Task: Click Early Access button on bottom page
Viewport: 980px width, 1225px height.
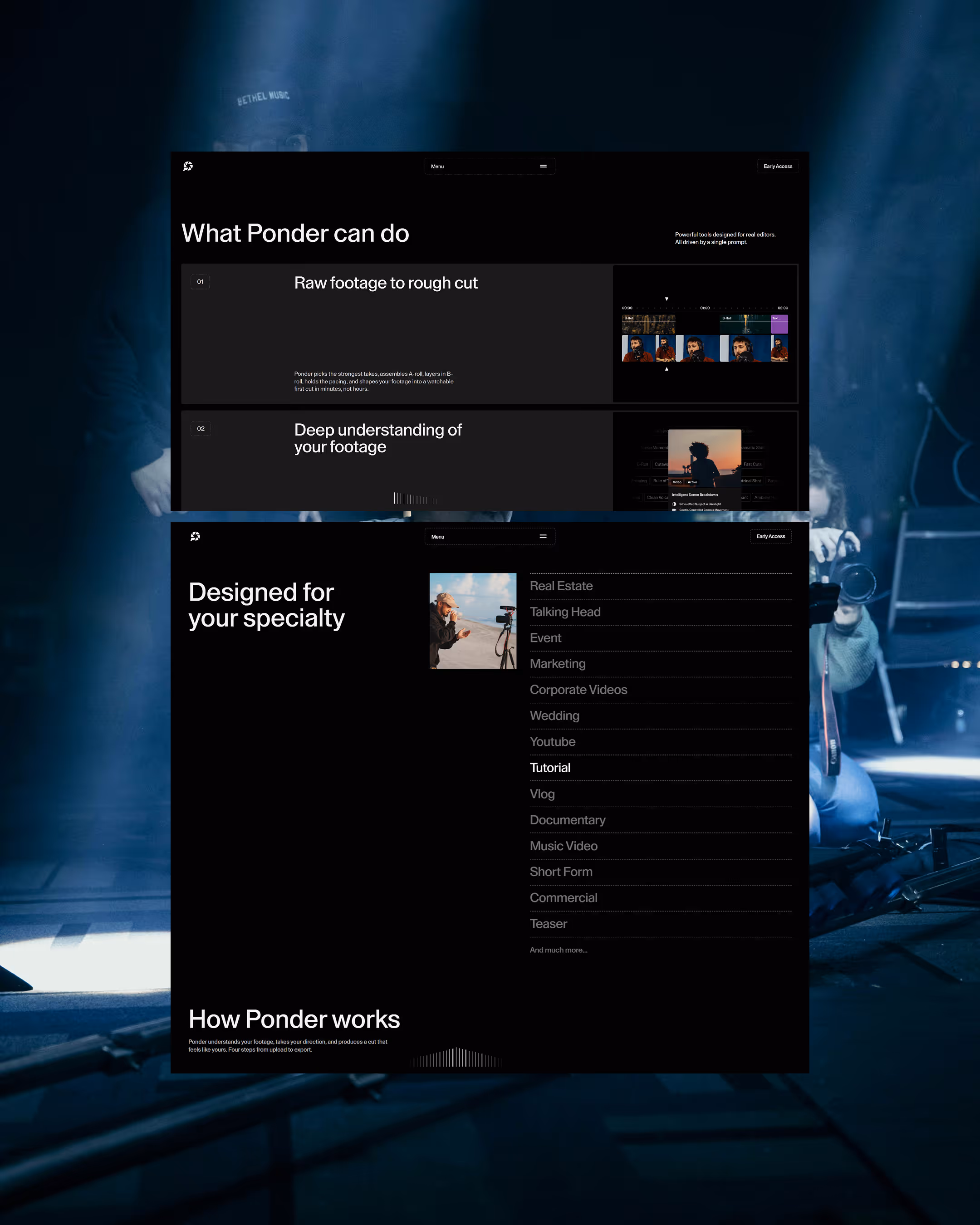Action: [770, 536]
